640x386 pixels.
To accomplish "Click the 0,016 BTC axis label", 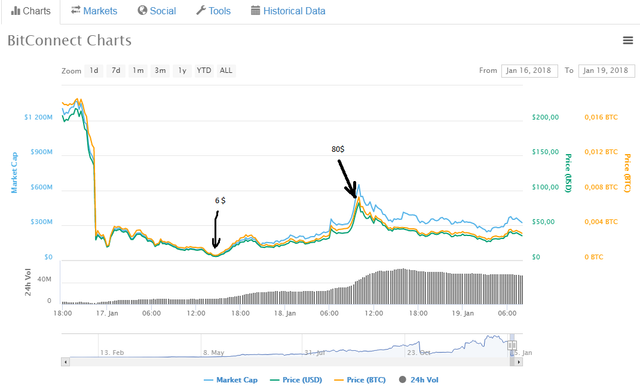I will 601,117.
